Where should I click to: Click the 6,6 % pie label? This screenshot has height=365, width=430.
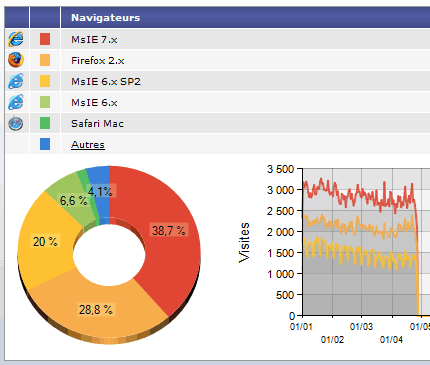[73, 201]
